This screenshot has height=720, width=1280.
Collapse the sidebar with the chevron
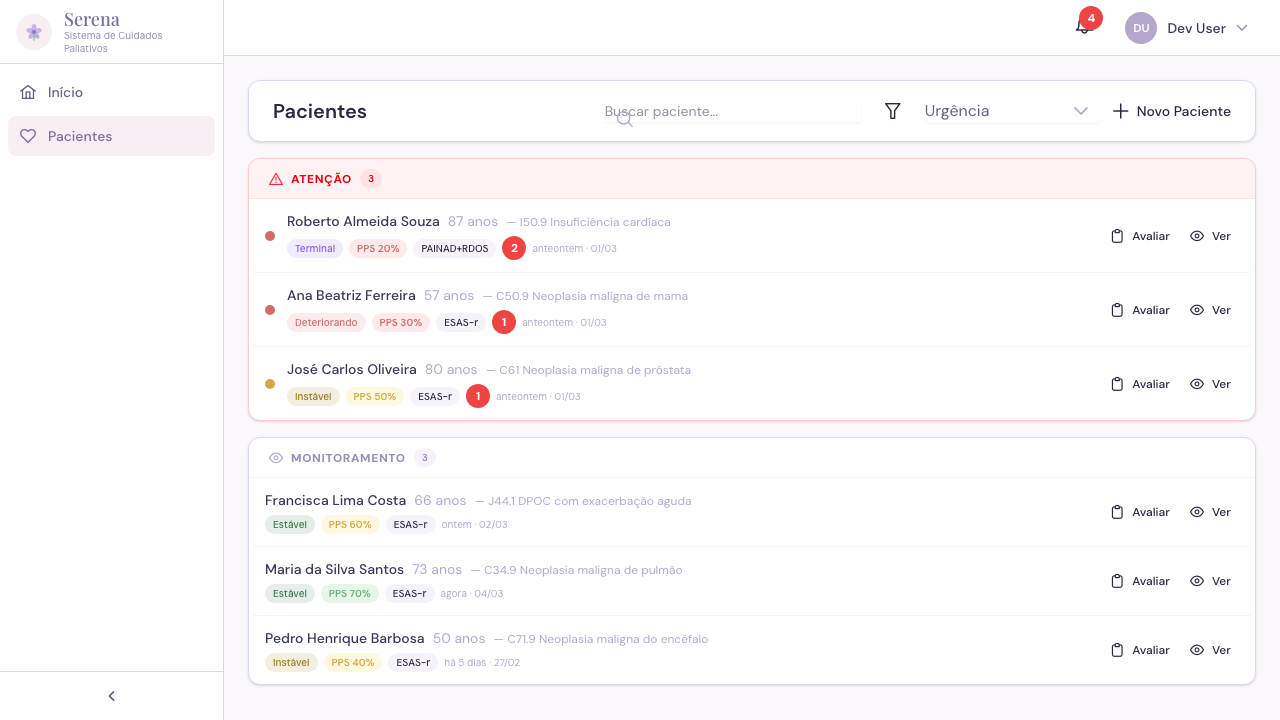coord(111,696)
